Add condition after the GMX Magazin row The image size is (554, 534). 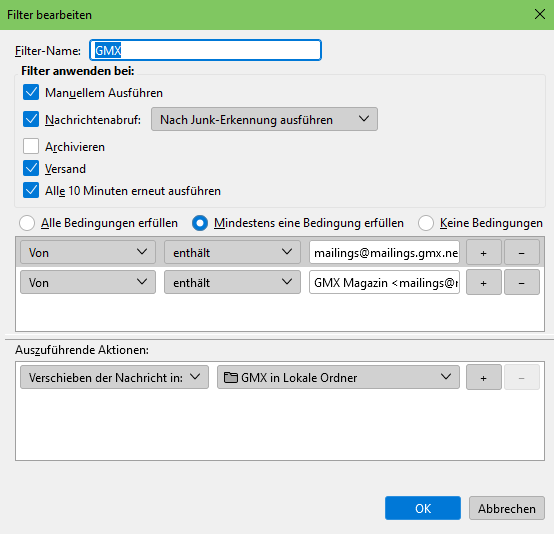point(484,282)
